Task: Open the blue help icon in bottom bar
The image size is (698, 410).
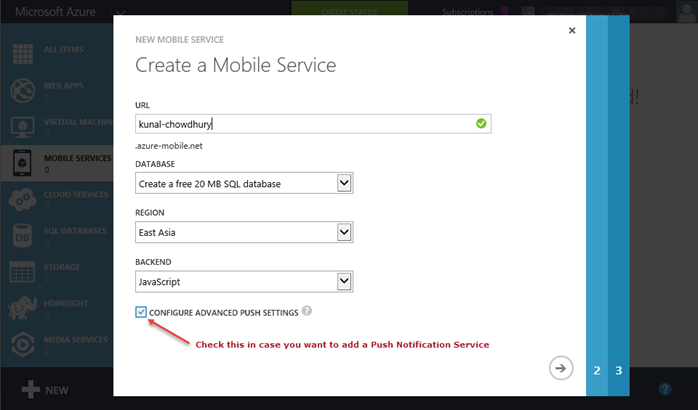Action: 665,389
